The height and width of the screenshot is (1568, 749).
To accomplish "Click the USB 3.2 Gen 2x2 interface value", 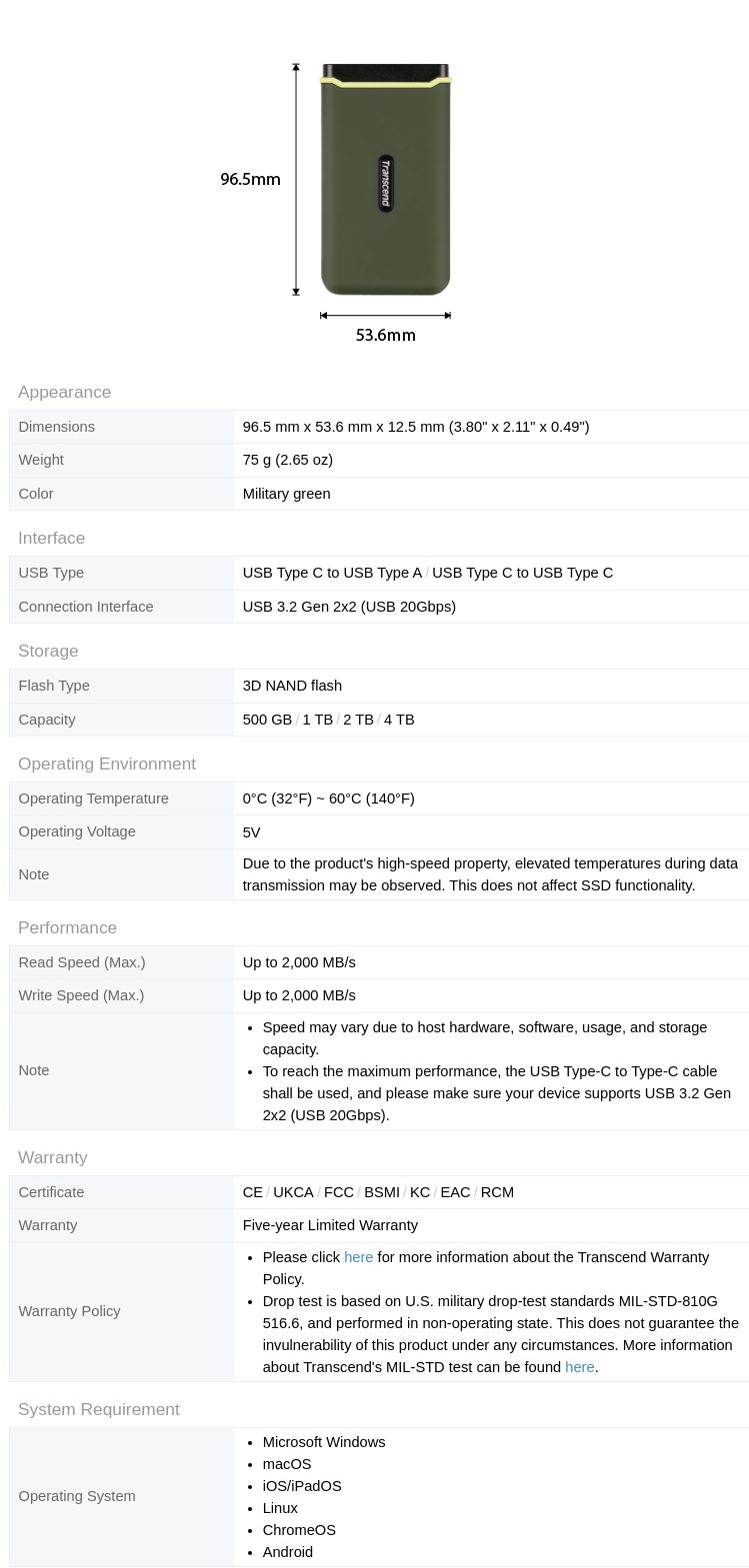I will point(349,607).
